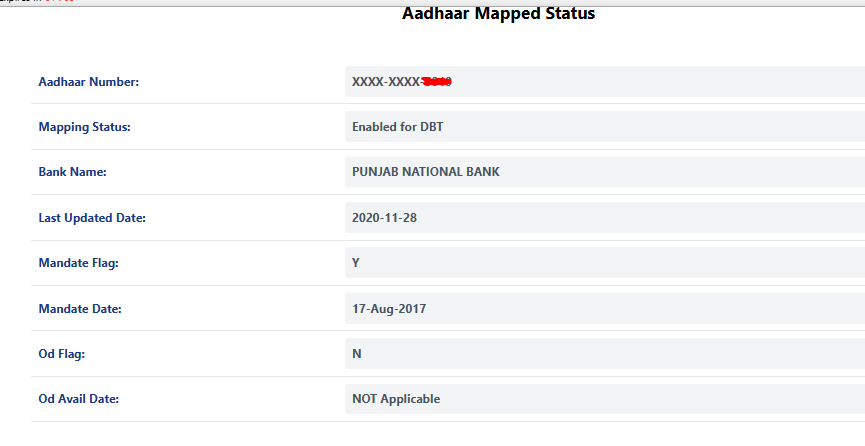Click the Od Flag label

(x=61, y=354)
